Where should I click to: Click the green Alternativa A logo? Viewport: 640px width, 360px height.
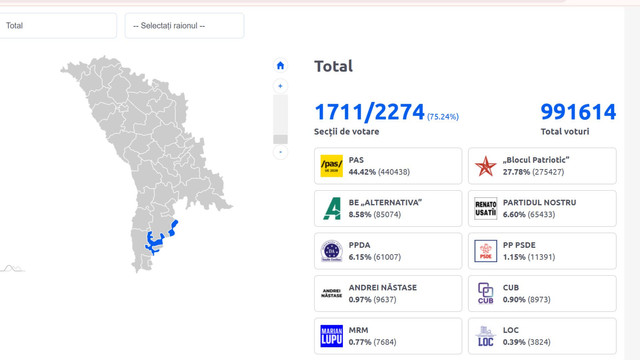332,209
